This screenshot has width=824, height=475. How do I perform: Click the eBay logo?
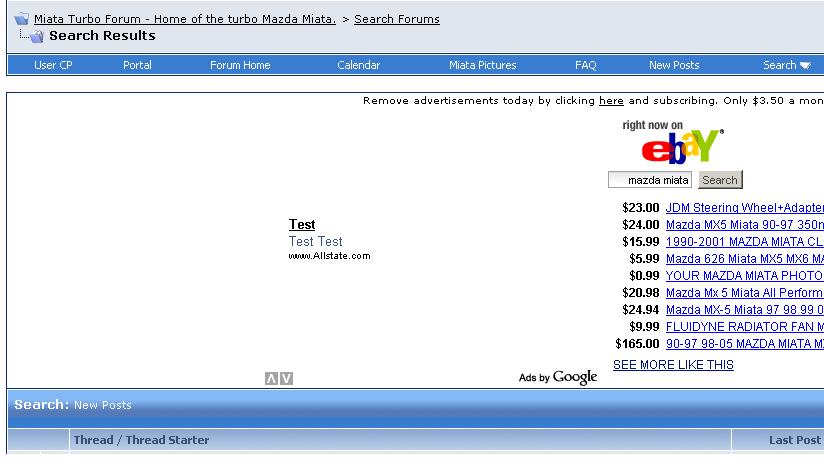682,146
